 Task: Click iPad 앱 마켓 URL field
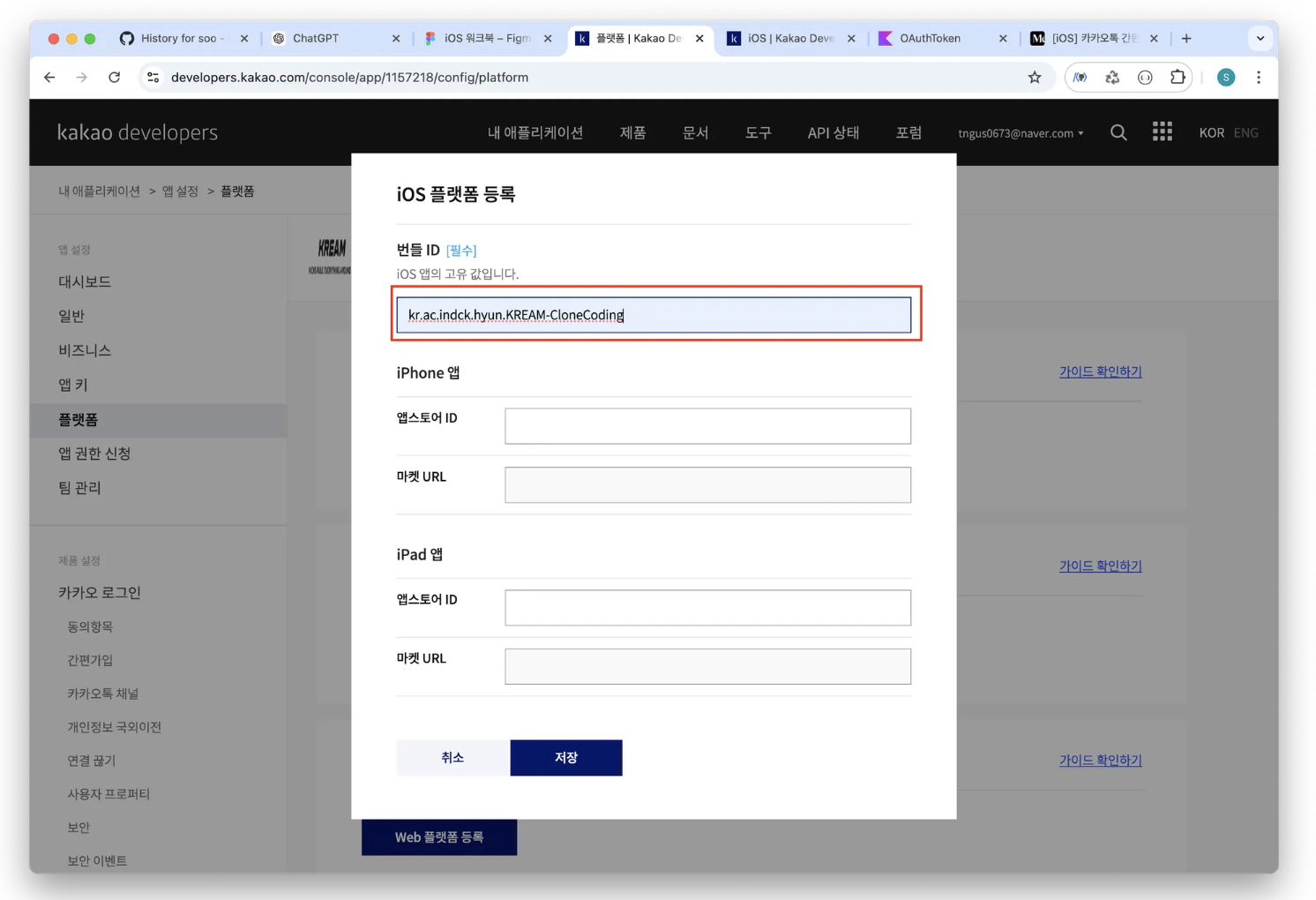coord(707,667)
